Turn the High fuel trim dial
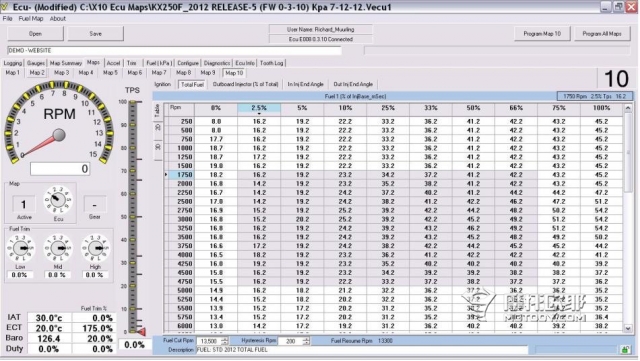 point(95,248)
